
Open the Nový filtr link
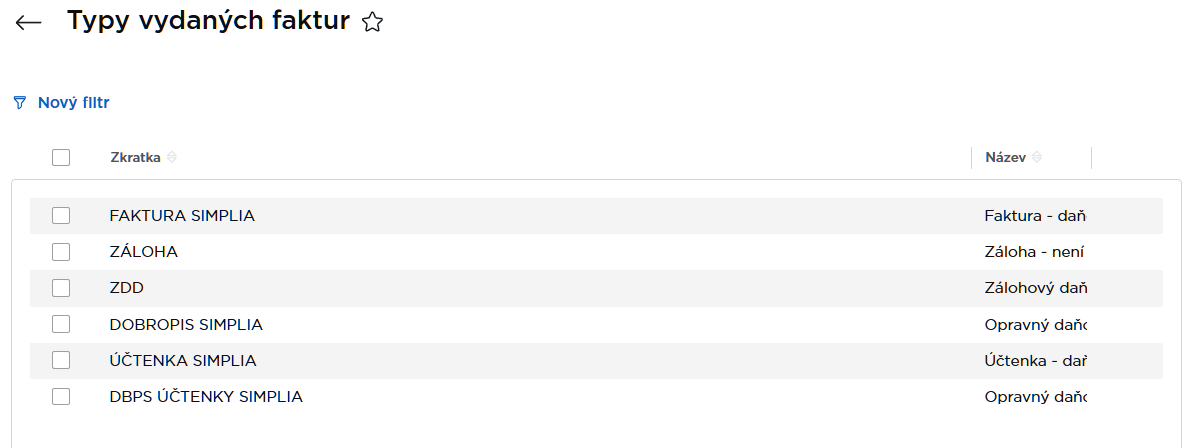(73, 103)
